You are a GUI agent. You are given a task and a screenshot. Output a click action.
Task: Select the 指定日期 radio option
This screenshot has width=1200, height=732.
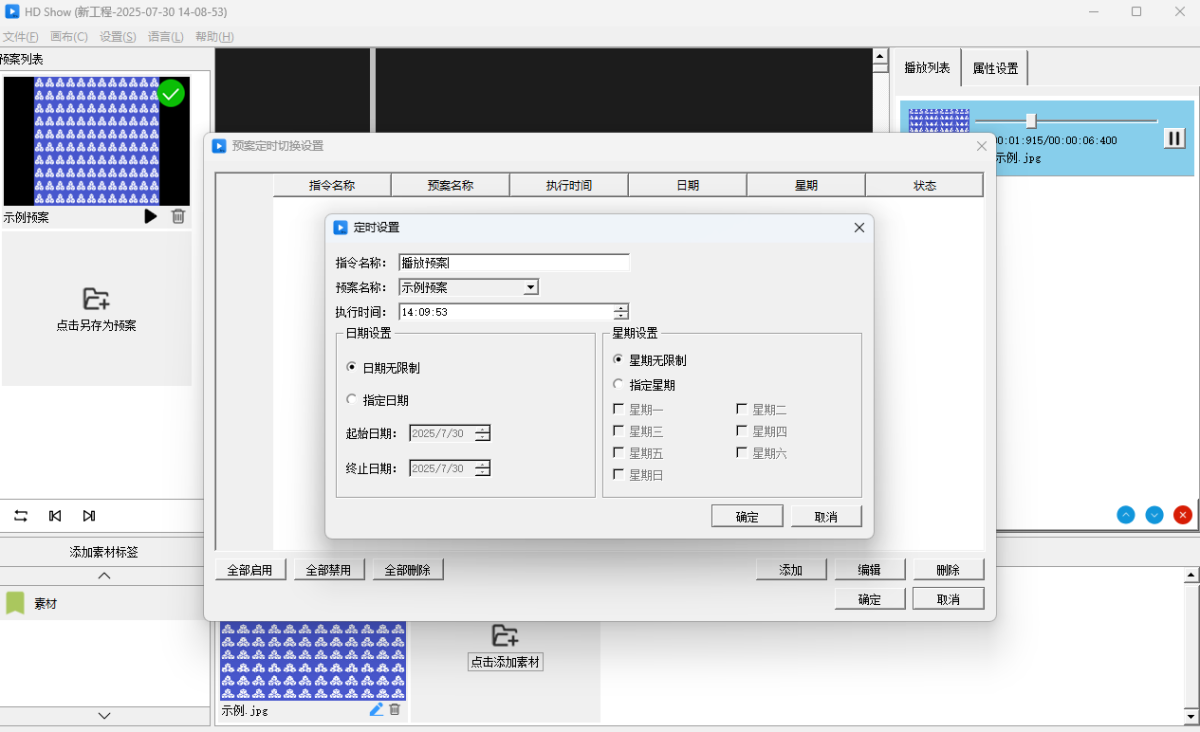[351, 400]
